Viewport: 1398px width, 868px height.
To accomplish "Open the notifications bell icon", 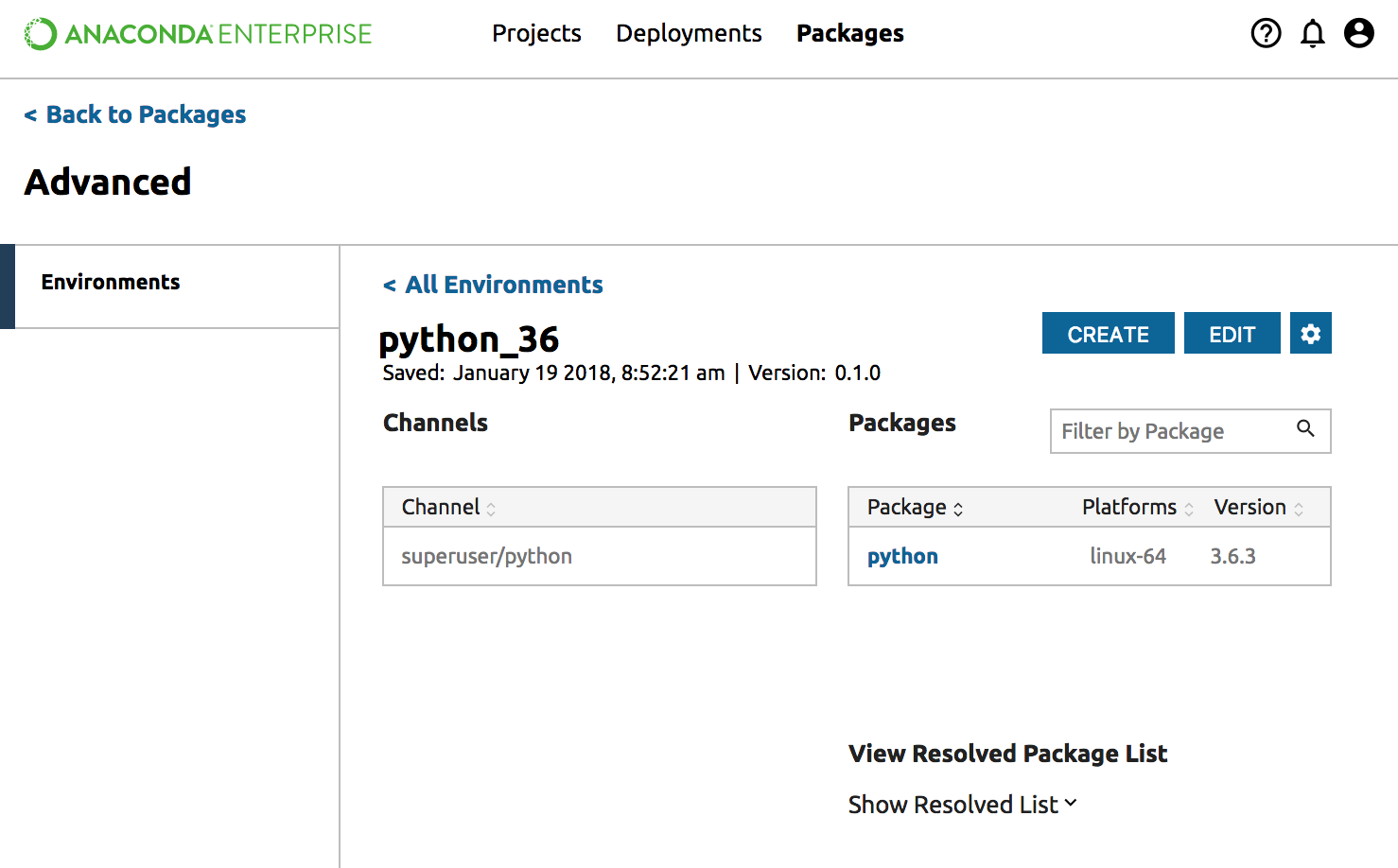I will pyautogui.click(x=1313, y=33).
